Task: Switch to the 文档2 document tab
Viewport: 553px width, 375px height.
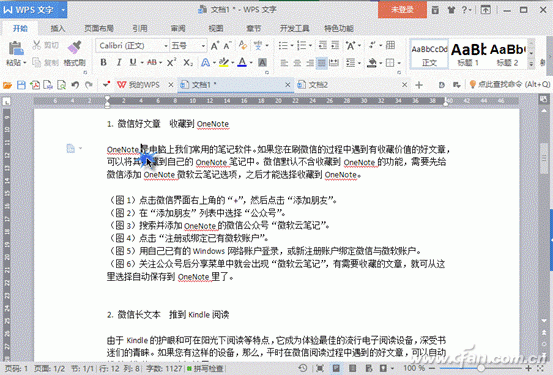Action: coord(318,85)
